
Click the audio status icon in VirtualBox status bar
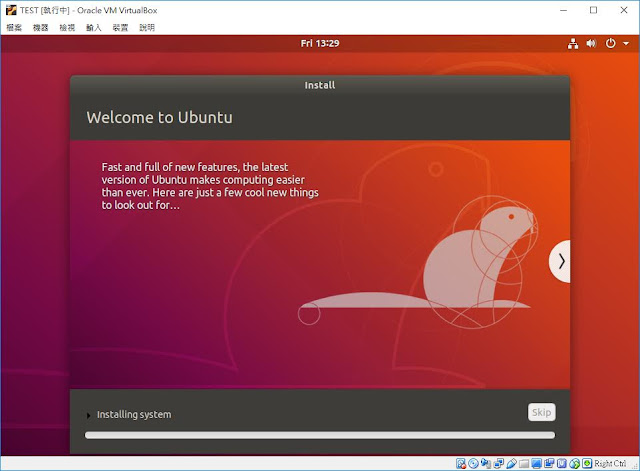coord(486,463)
